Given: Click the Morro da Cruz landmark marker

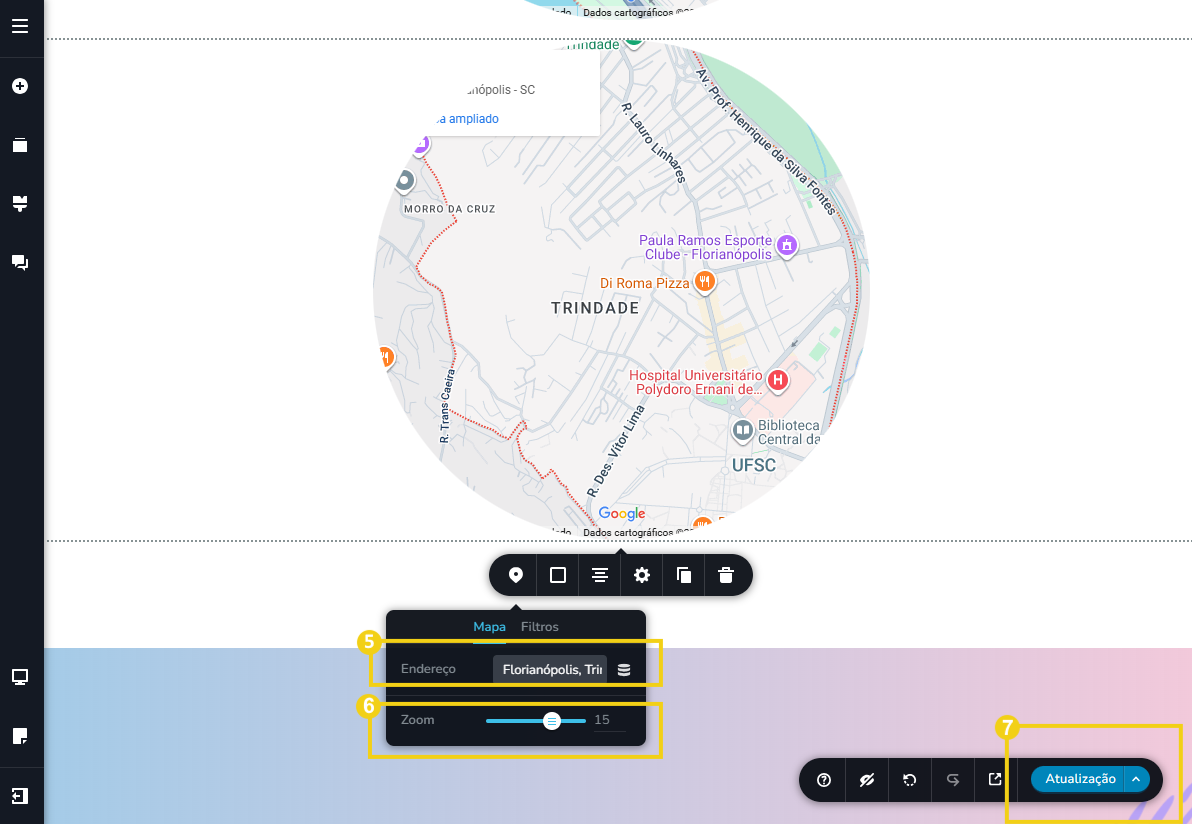Looking at the screenshot, I should click(404, 181).
